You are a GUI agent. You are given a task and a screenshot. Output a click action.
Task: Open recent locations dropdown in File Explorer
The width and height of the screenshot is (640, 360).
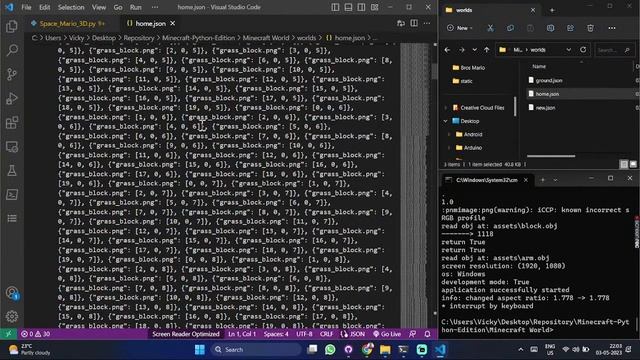[x=474, y=50]
